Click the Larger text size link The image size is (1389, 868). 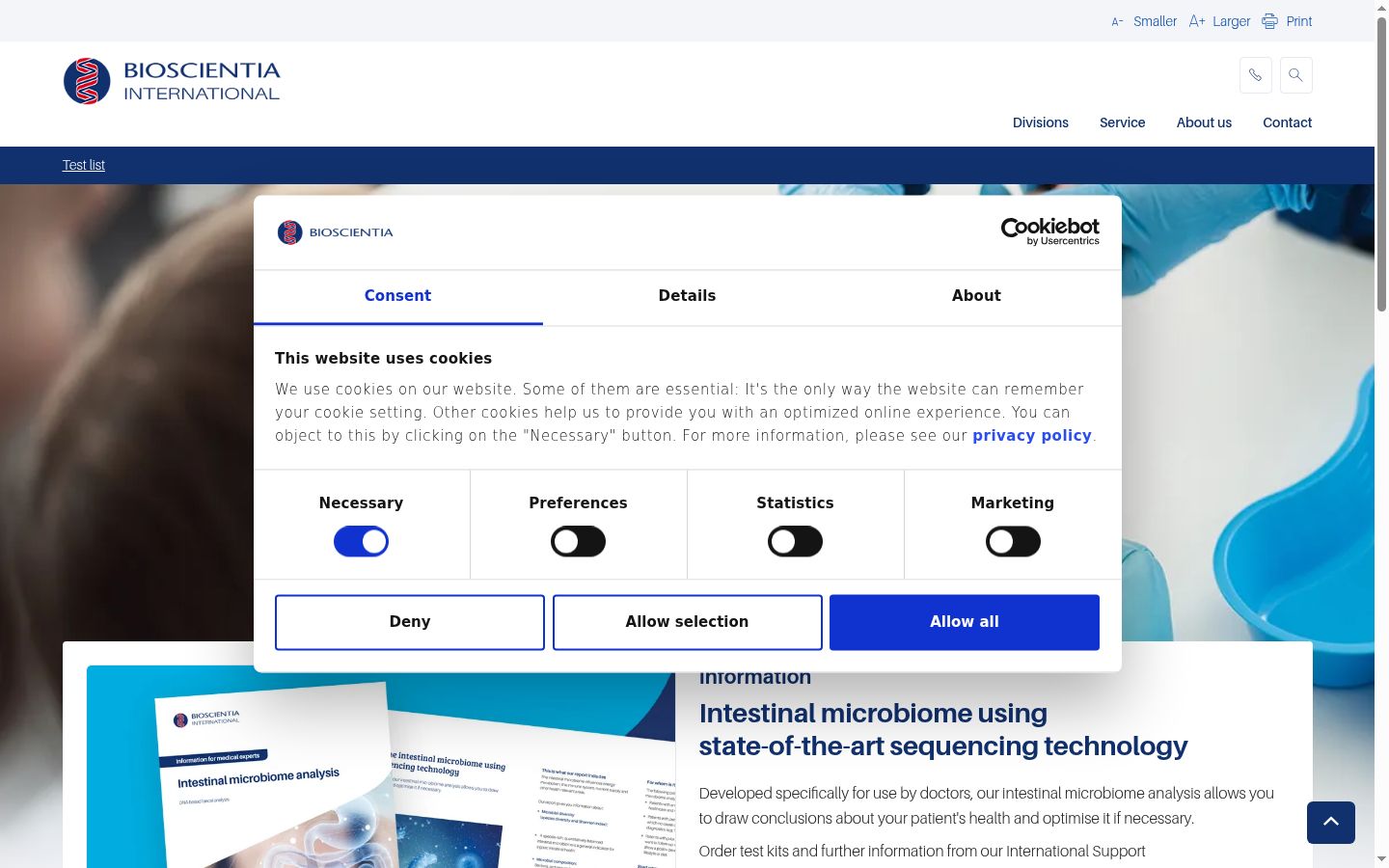1231,21
